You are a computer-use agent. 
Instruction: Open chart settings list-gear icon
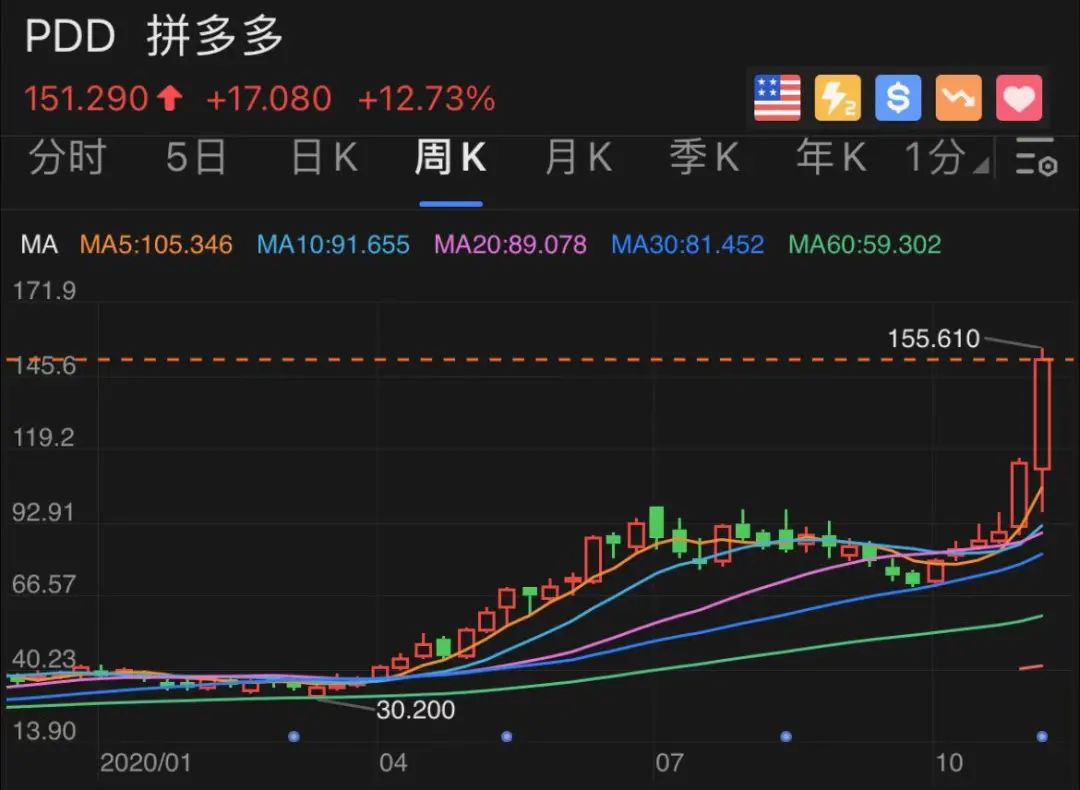point(1036,157)
